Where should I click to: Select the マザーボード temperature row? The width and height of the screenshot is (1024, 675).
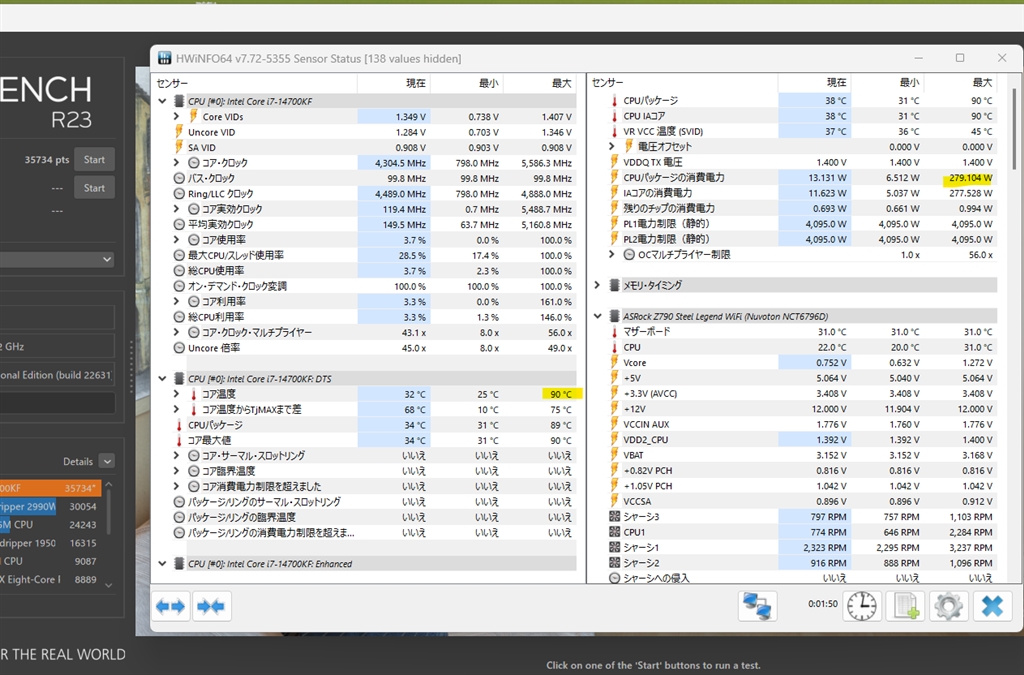click(801, 332)
